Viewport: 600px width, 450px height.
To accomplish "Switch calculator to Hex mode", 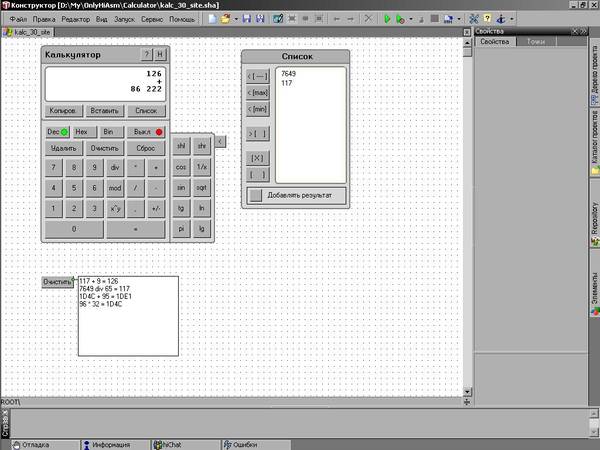I will 82,131.
